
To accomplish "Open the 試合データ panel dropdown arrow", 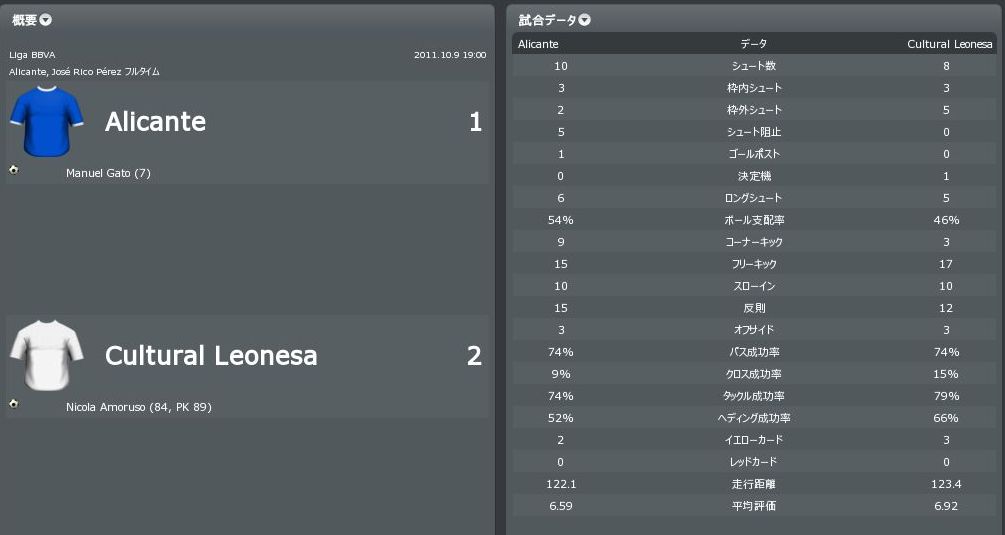I will click(585, 20).
